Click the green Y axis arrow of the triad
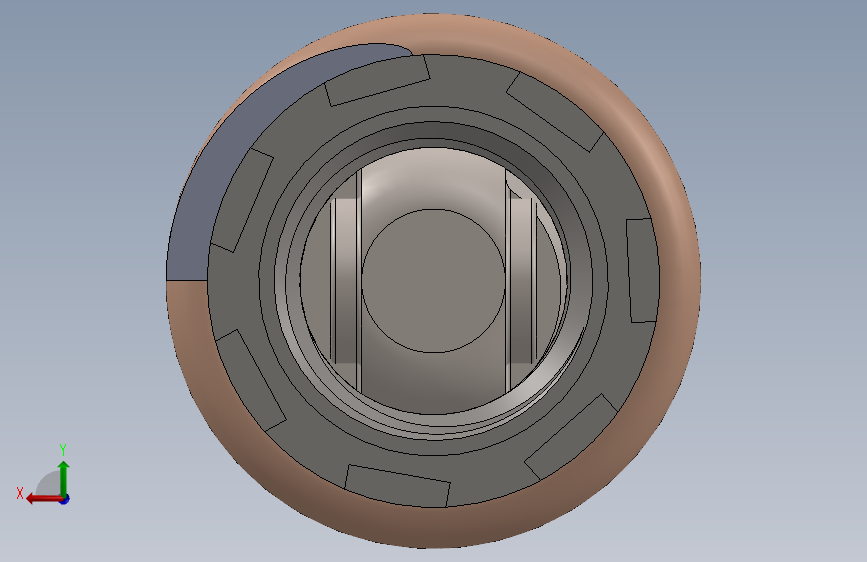The image size is (867, 562). point(64,478)
